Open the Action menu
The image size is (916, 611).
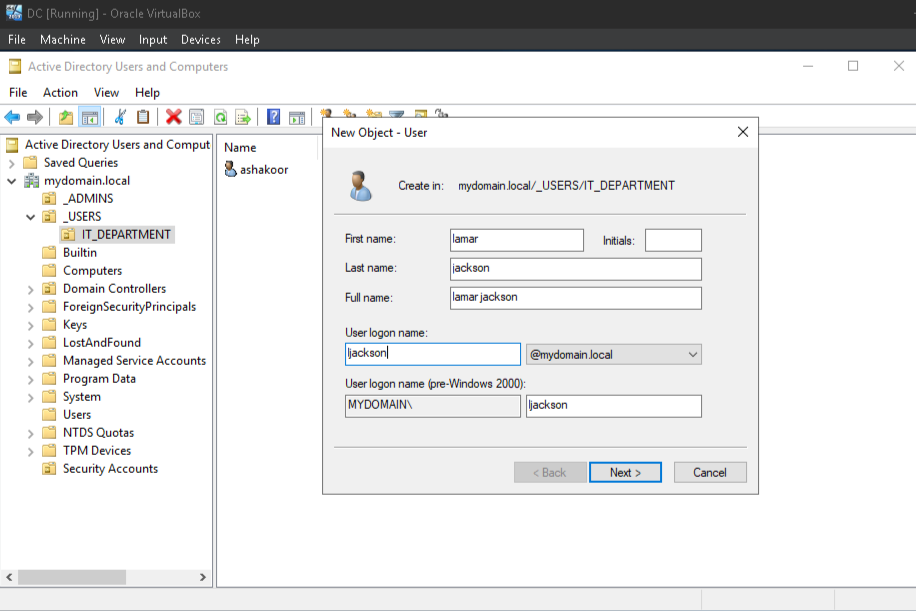coord(60,92)
